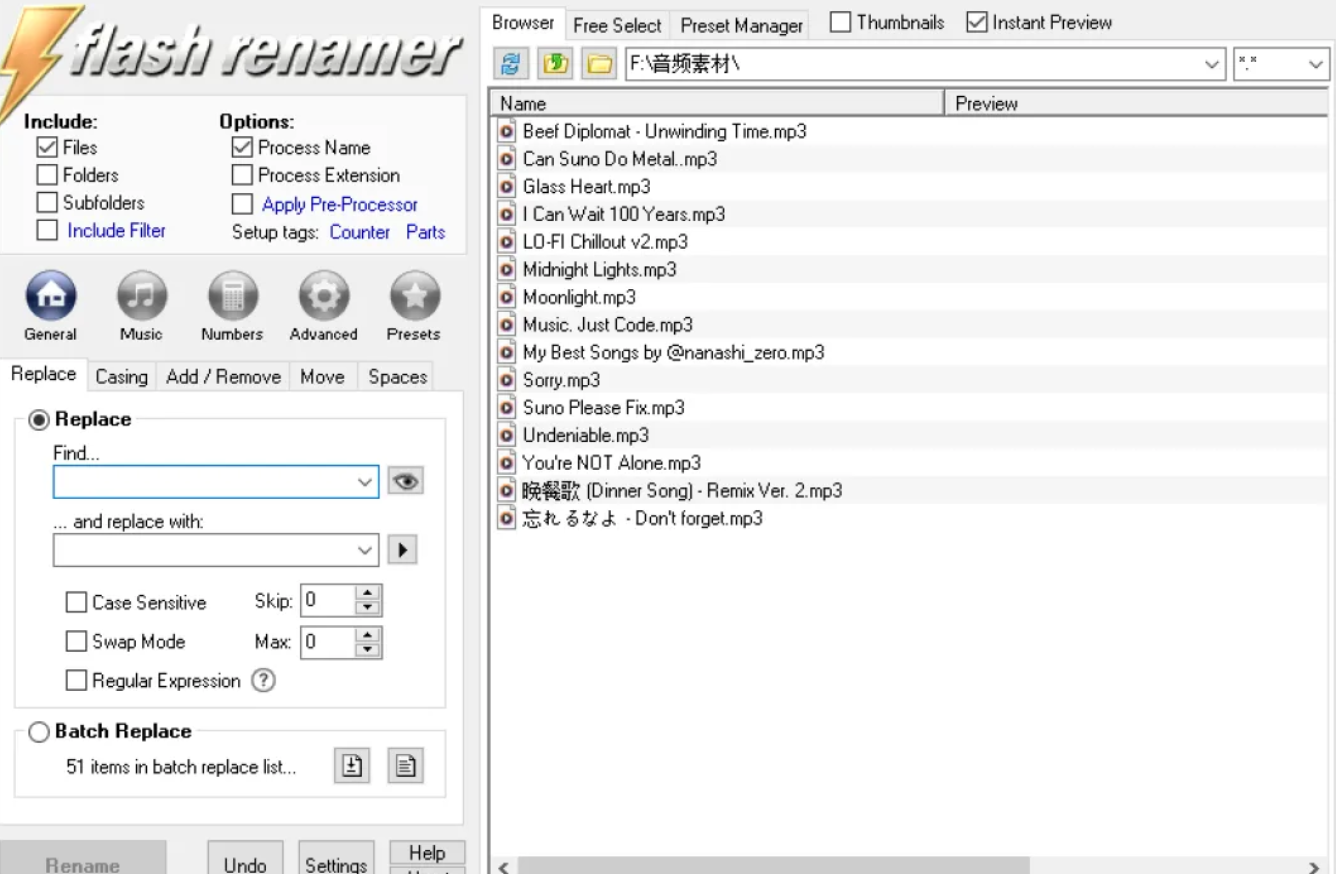Screen dimensions: 1336x874
Task: Click the horizontal scrollbar thumb in file list
Action: click(x=773, y=866)
